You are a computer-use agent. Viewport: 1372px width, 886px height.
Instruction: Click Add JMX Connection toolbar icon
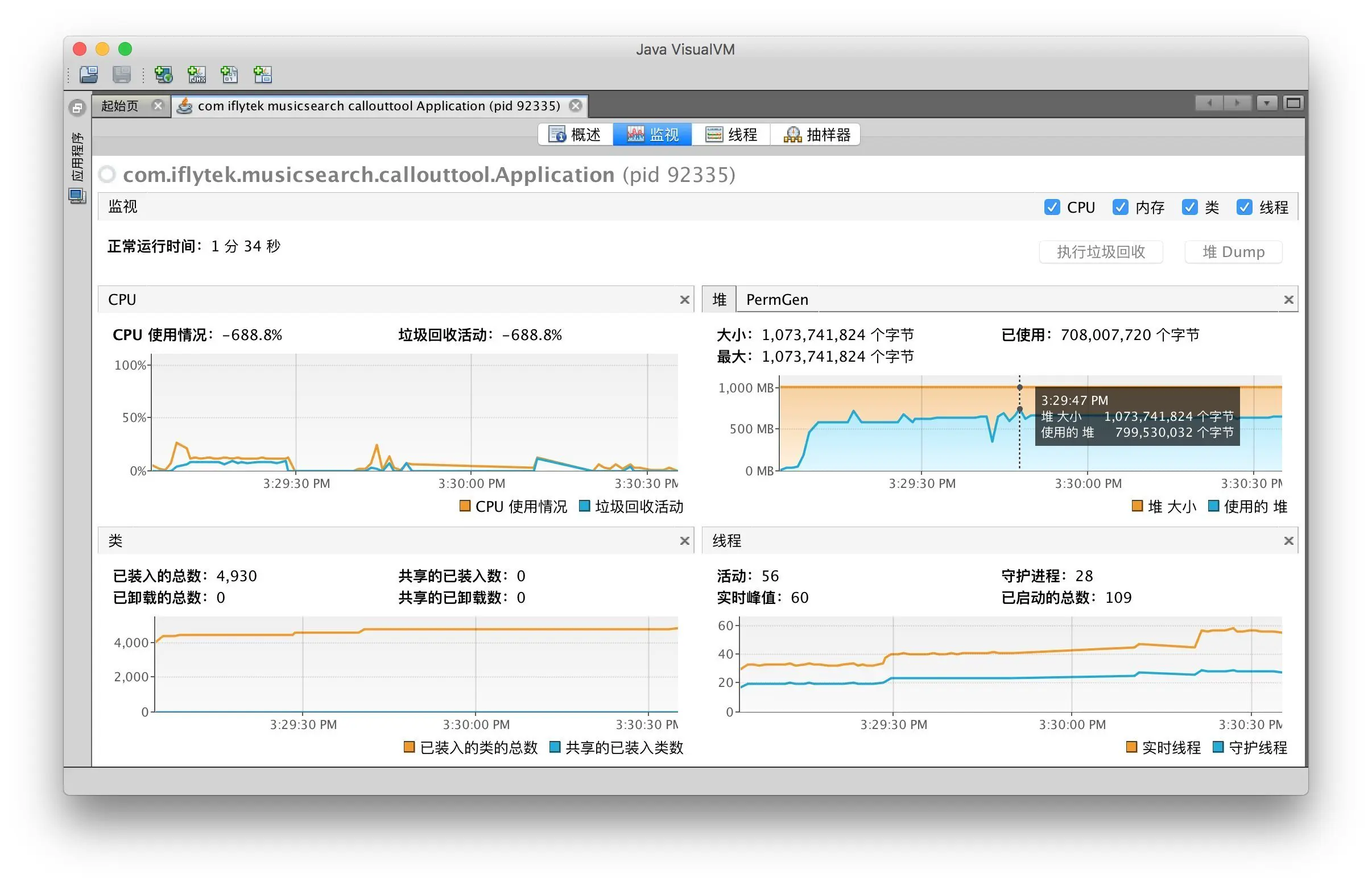click(x=196, y=74)
